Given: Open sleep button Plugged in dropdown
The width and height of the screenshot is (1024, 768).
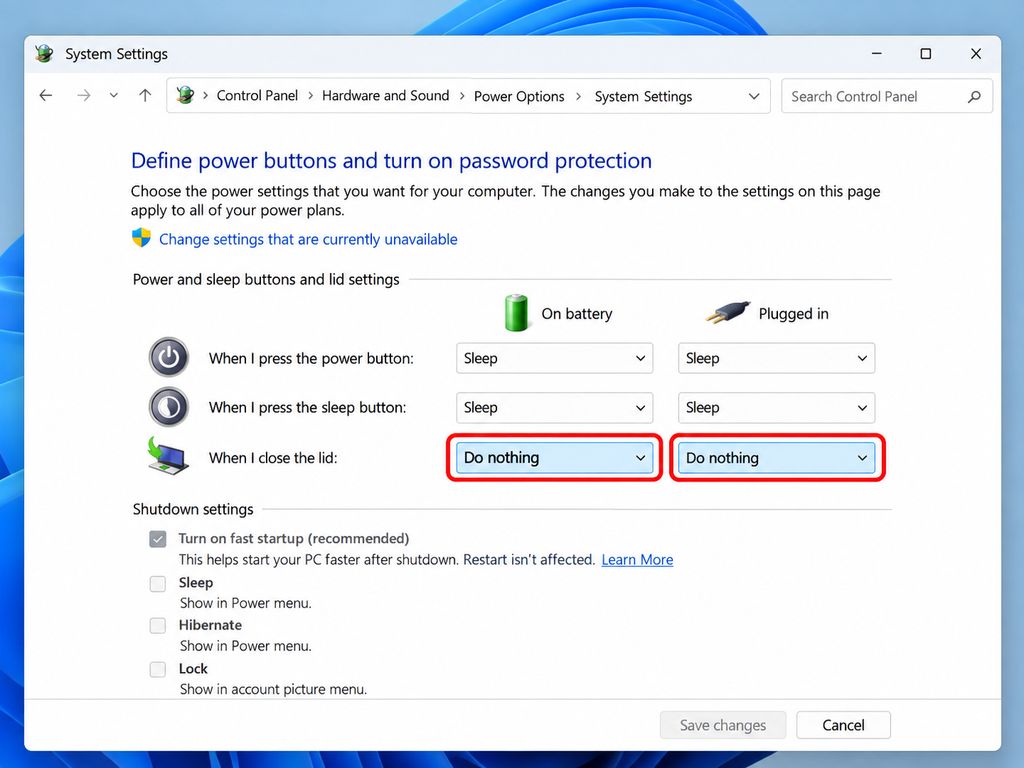Looking at the screenshot, I should click(776, 408).
